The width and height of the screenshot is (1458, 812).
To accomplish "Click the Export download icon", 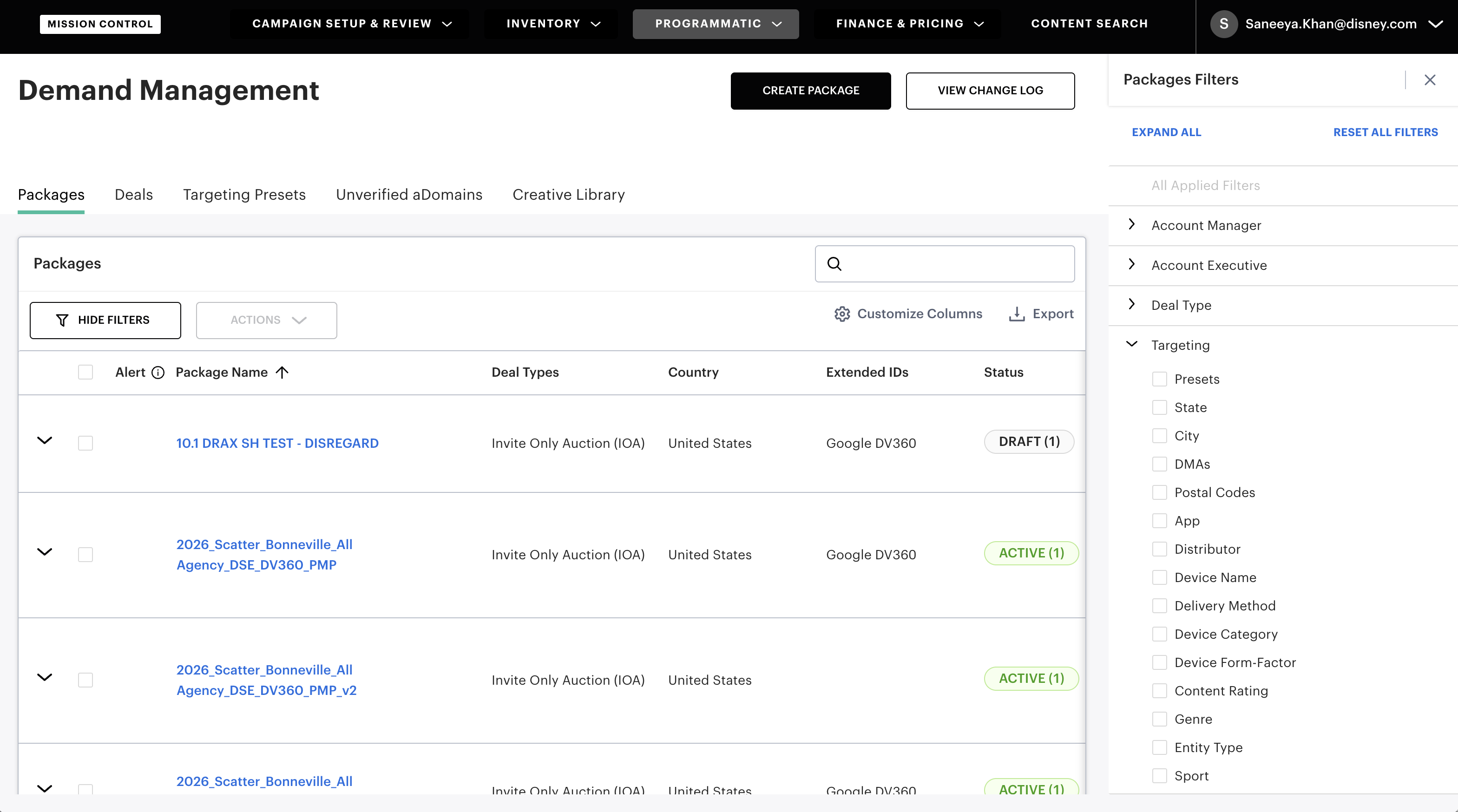I will [1017, 314].
